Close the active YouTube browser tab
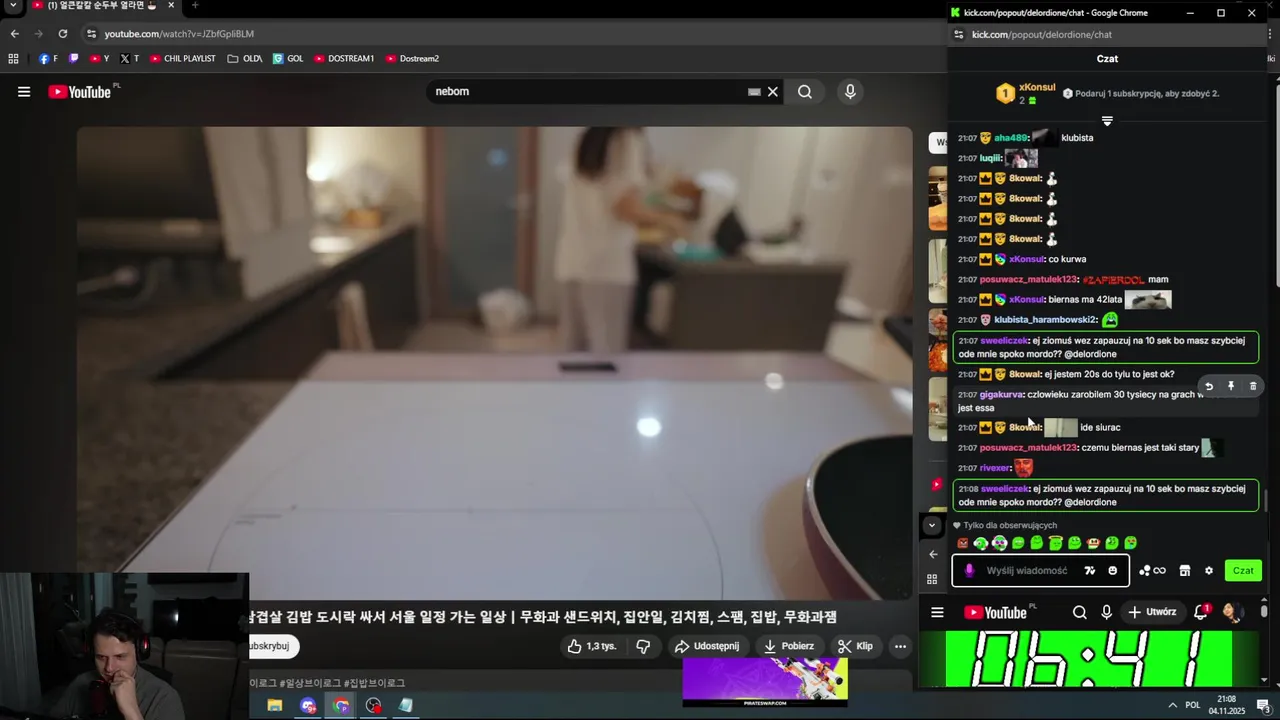 [x=171, y=5]
